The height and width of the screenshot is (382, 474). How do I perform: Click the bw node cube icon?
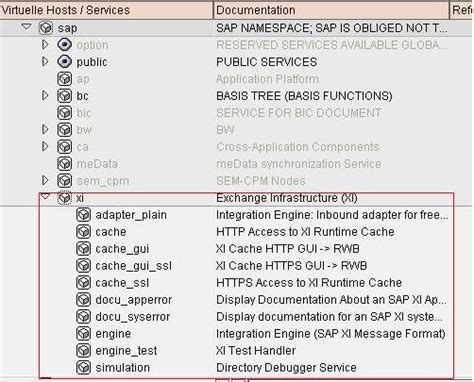pos(64,130)
